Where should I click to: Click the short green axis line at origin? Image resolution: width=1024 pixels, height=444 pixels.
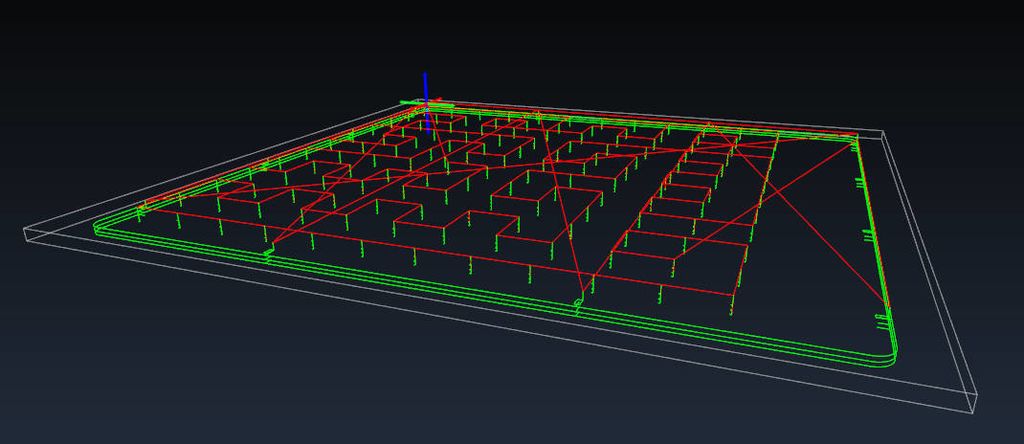click(x=409, y=102)
